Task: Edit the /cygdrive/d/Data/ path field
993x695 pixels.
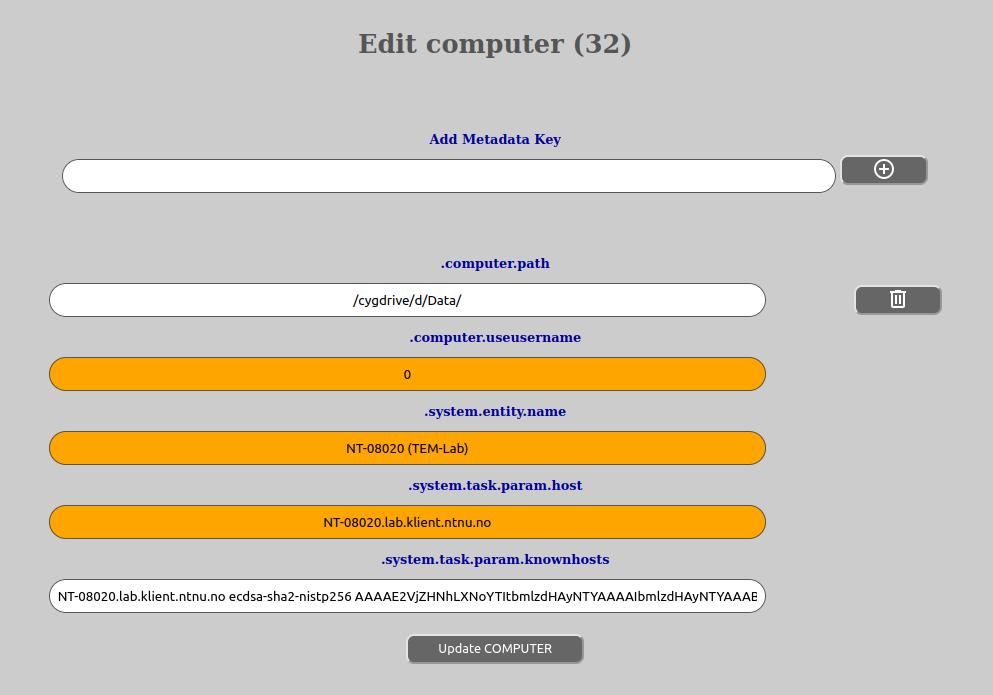Action: pyautogui.click(x=407, y=300)
